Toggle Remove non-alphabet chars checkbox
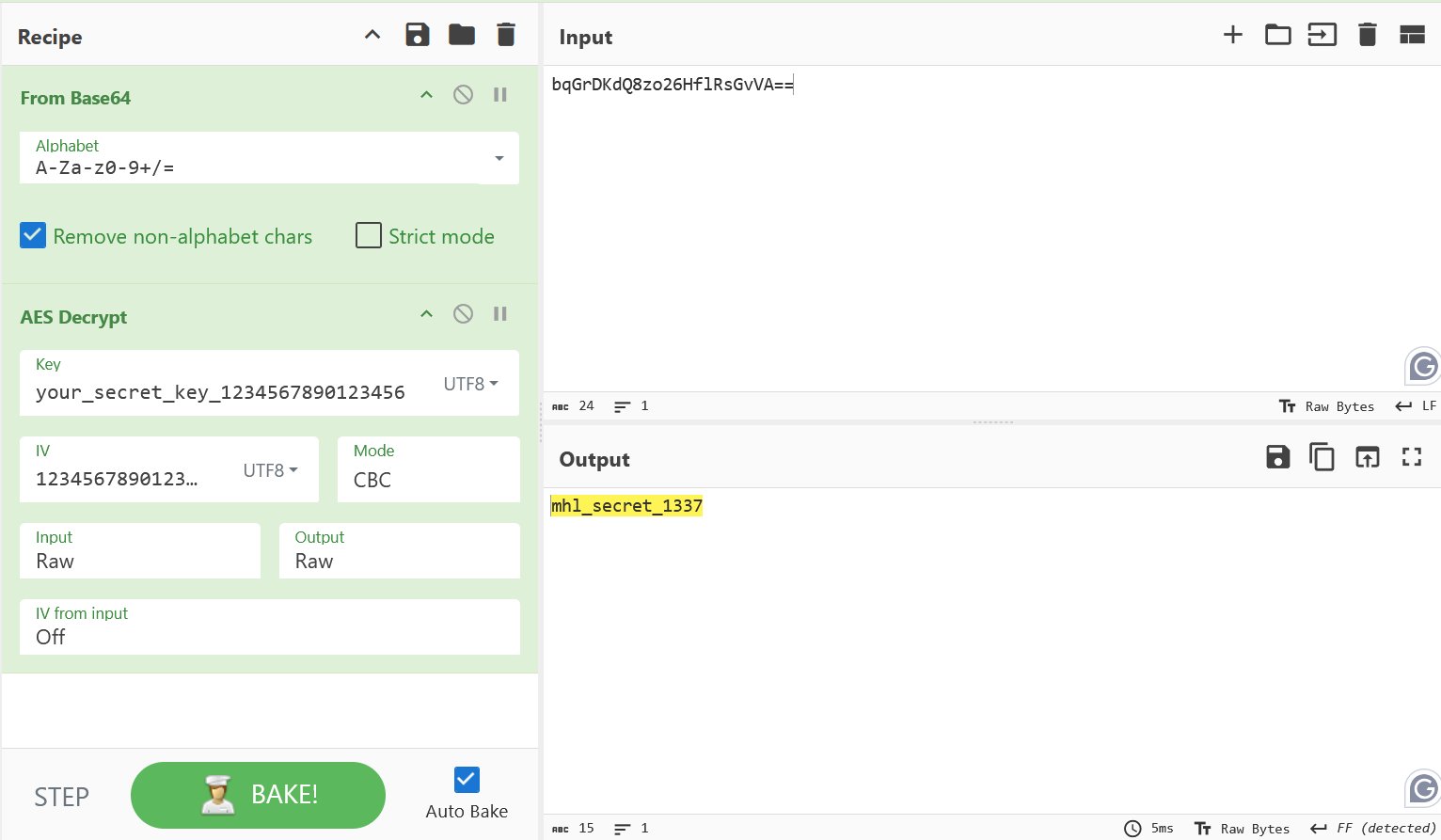The image size is (1441, 840). click(x=33, y=235)
